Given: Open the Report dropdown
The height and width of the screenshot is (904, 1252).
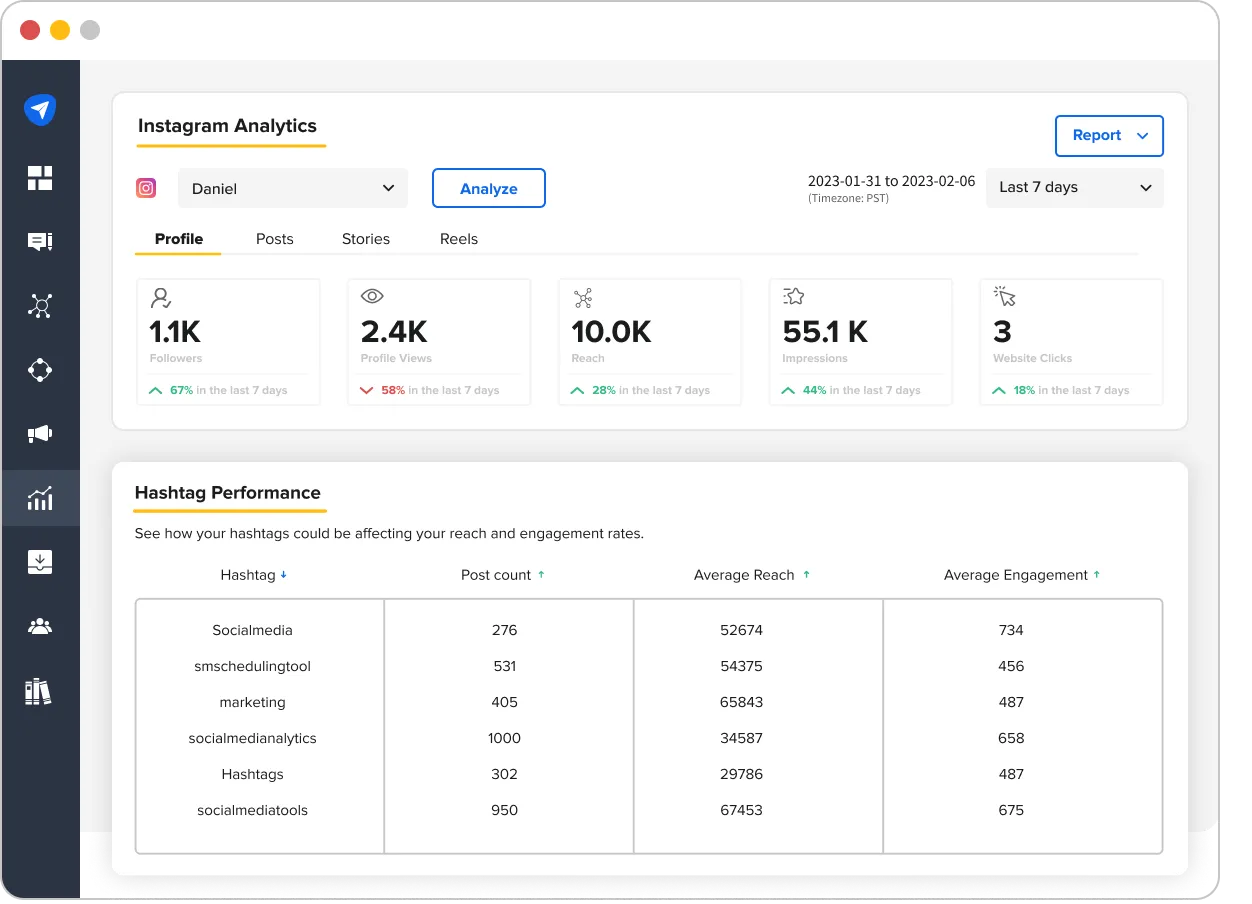Looking at the screenshot, I should pos(1109,136).
